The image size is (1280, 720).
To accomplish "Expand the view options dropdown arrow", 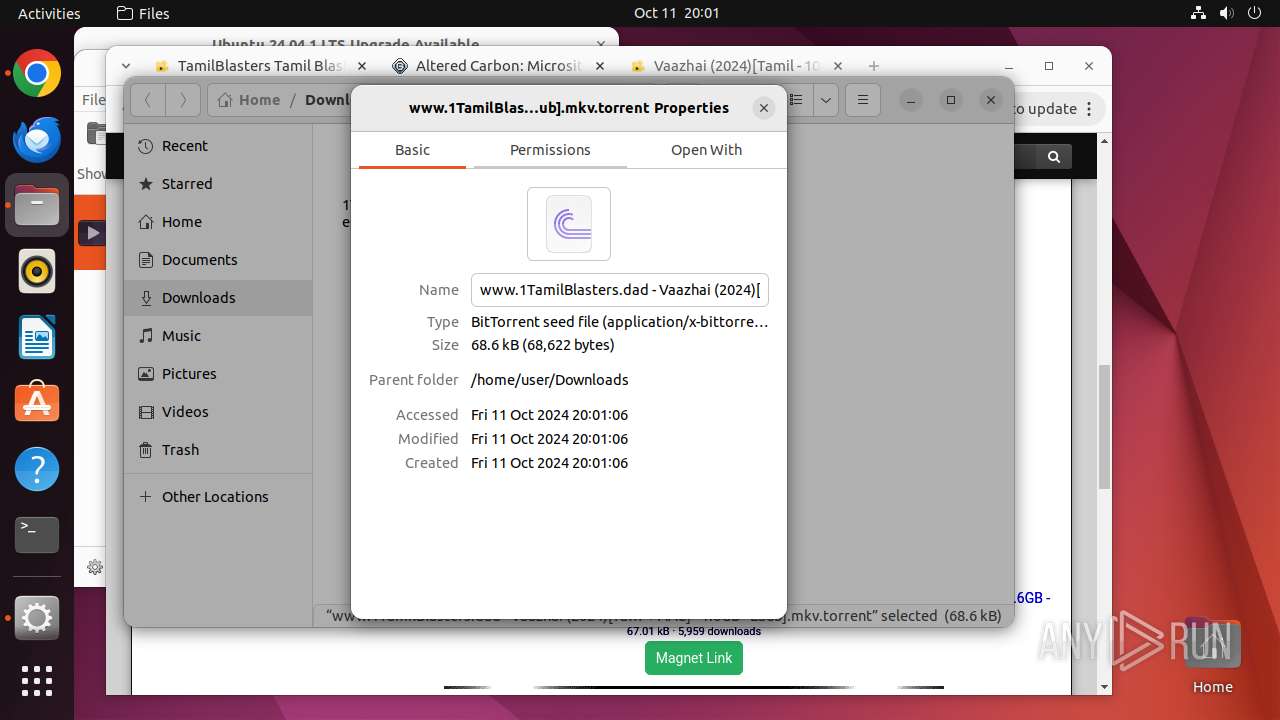I will (825, 100).
